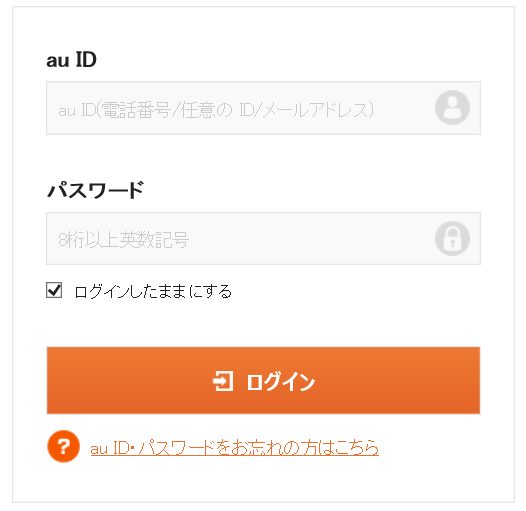The width and height of the screenshot is (526, 511).
Task: Click the bold パスワード heading label
Action: (96, 190)
